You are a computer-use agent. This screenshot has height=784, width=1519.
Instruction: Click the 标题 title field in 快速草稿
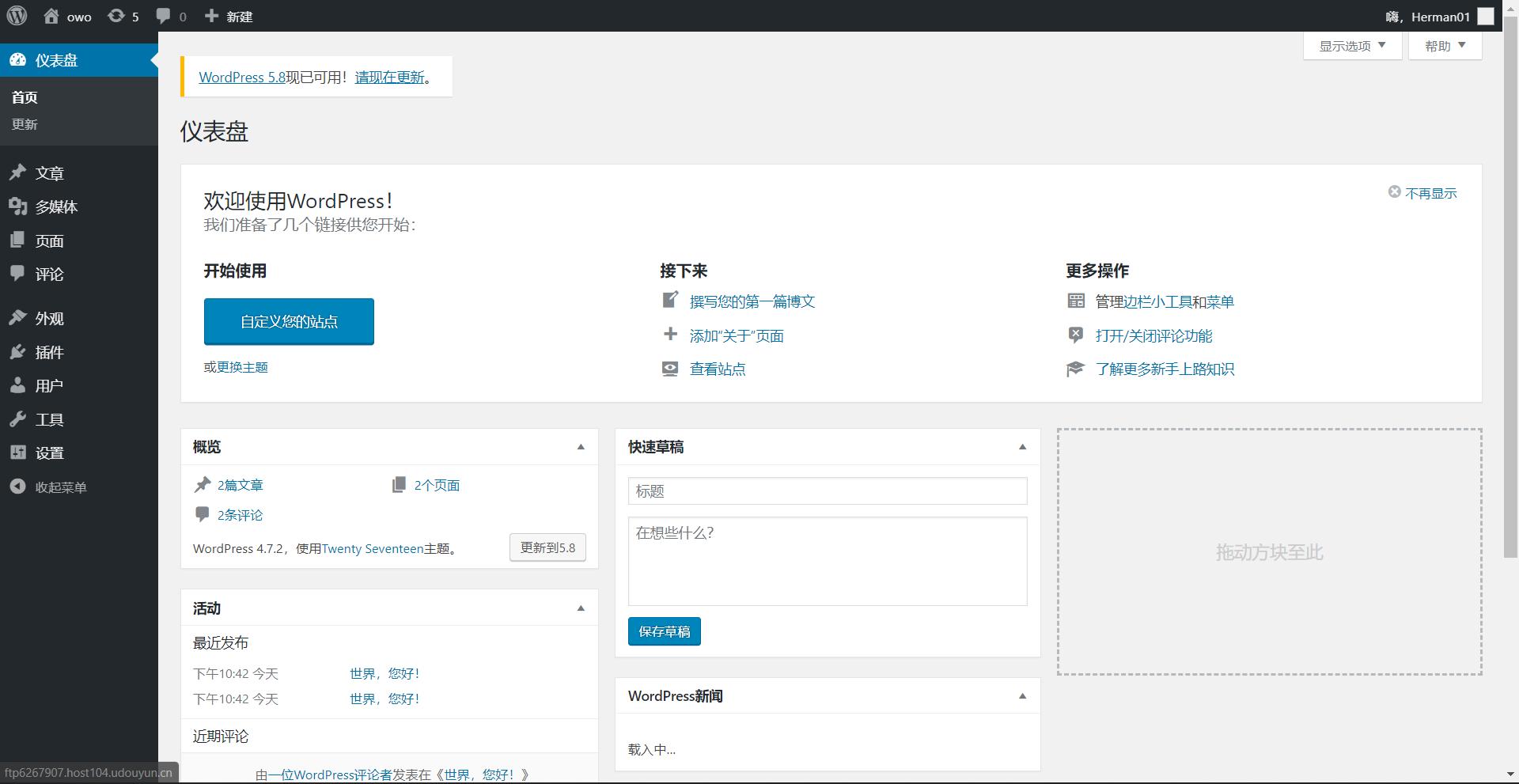826,490
